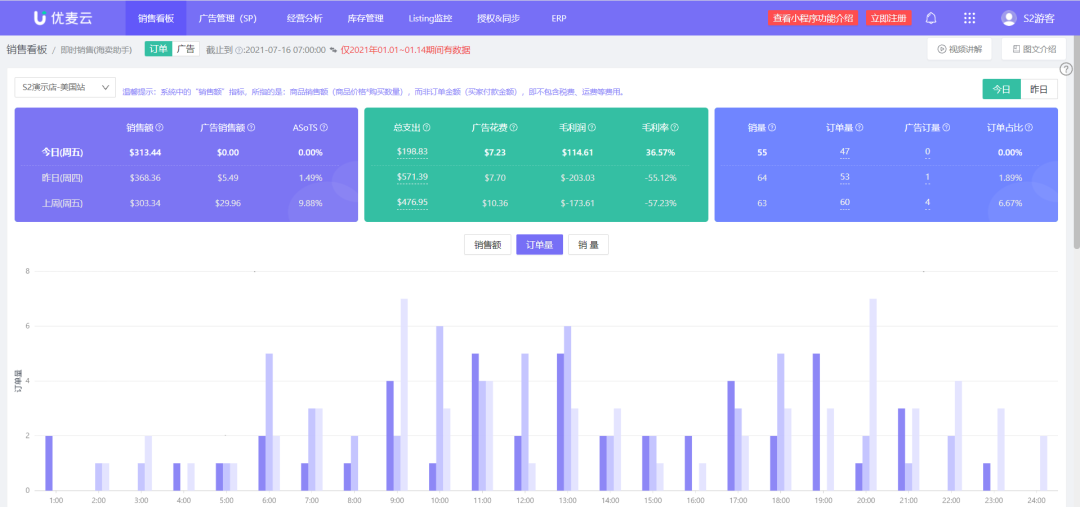This screenshot has height=507, width=1080.
Task: Click the help icon next to 销售额
Action: tap(160, 128)
